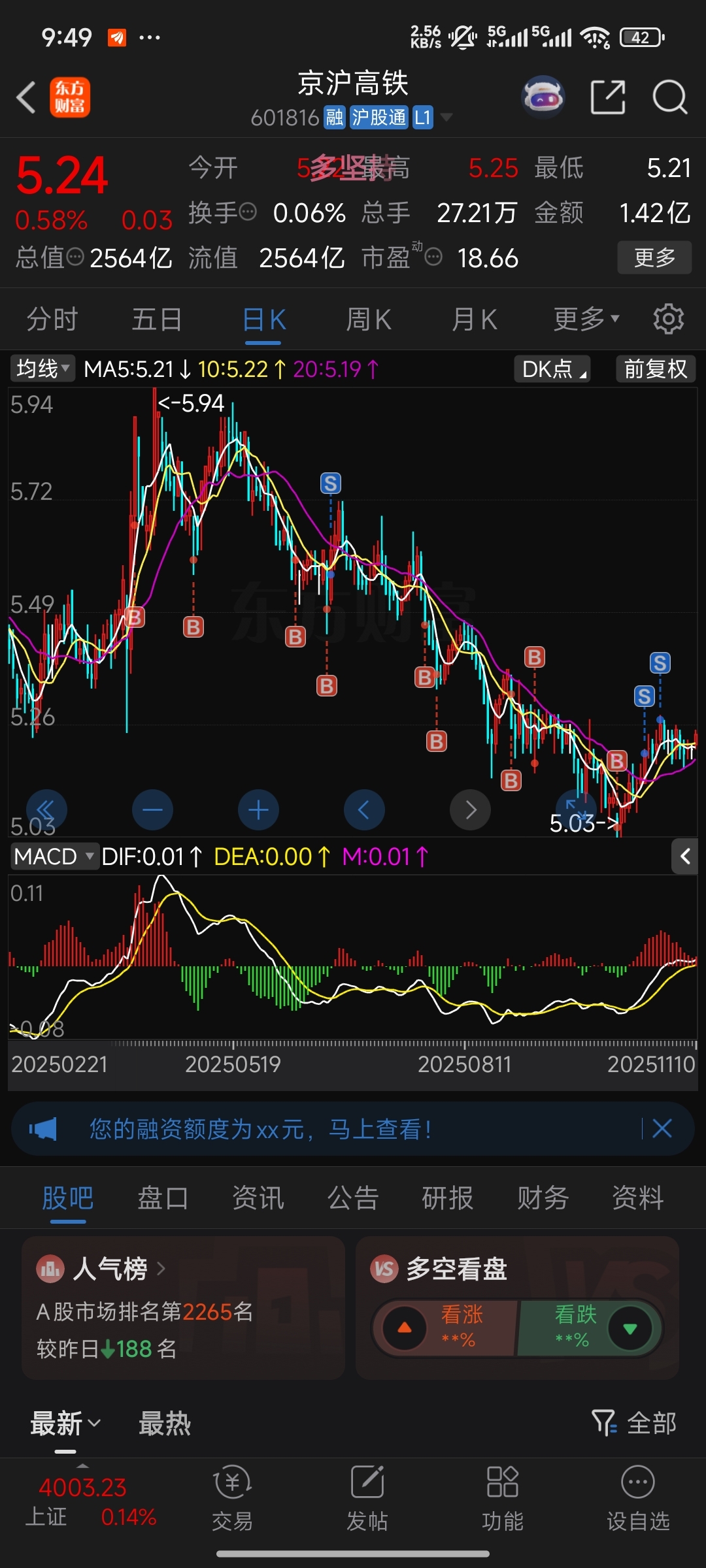The image size is (706, 1568).
Task: Select 日K tab
Action: coord(263,319)
